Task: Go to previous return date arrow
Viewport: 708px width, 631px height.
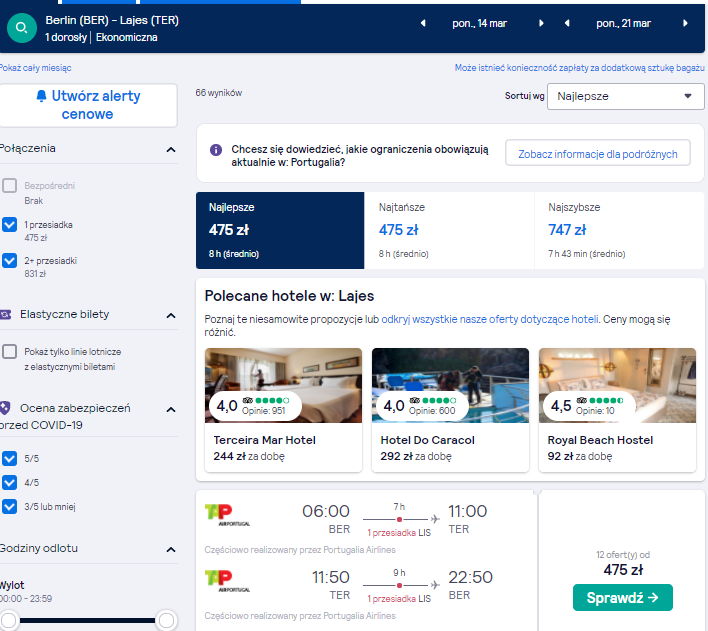Action: tap(567, 23)
